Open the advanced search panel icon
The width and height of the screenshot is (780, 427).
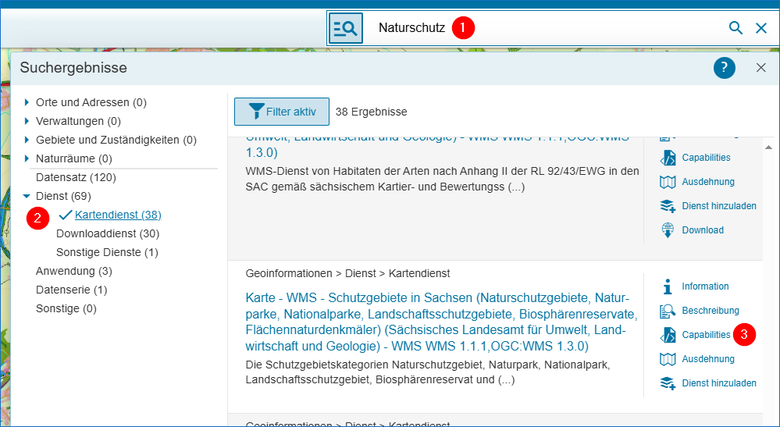345,28
